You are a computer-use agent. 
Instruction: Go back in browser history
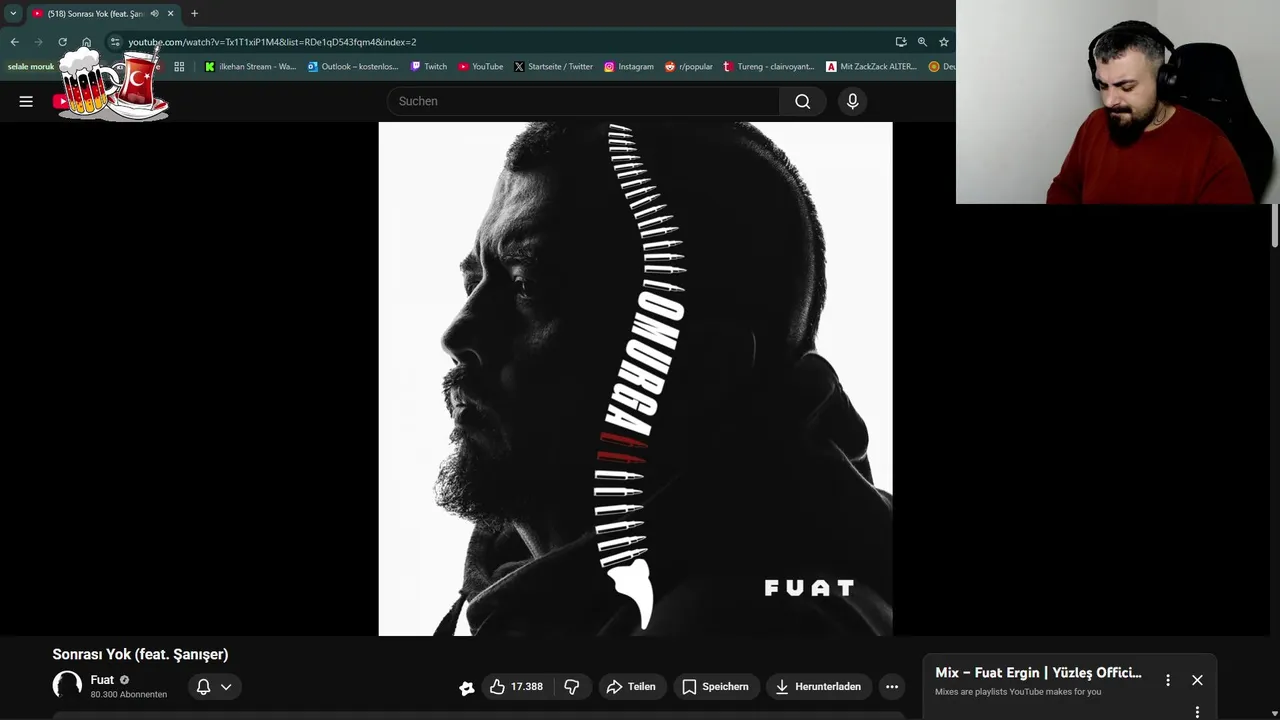[x=14, y=42]
